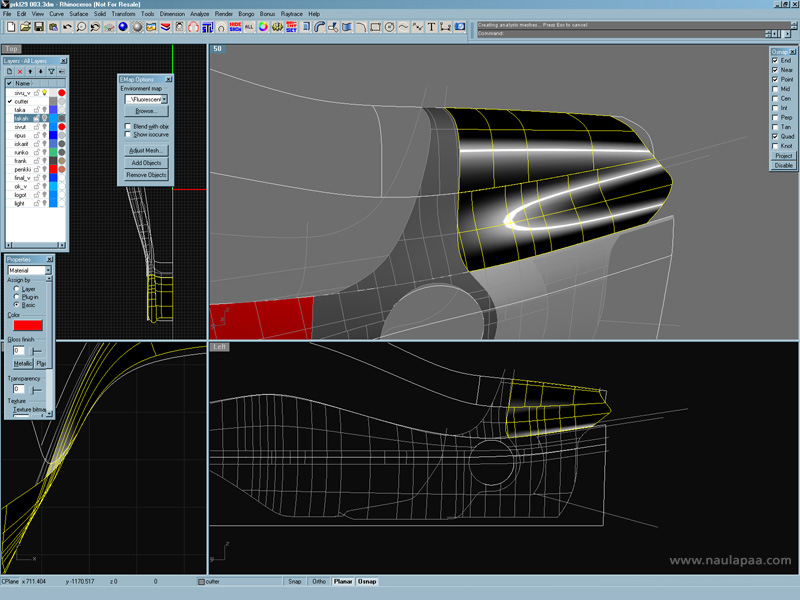Toggle the Mid osnap checkbox

tap(775, 89)
